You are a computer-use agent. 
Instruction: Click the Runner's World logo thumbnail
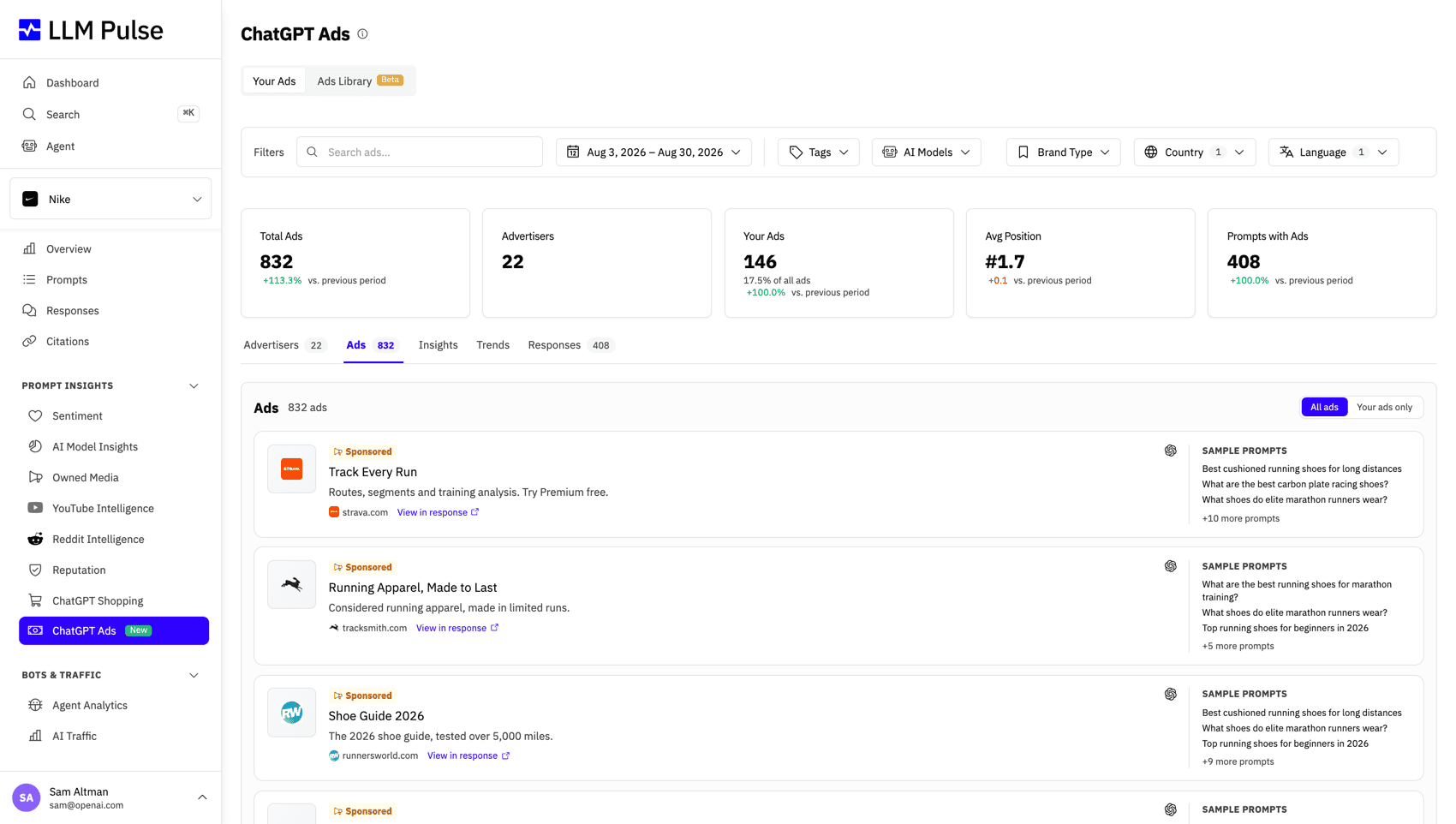click(292, 713)
